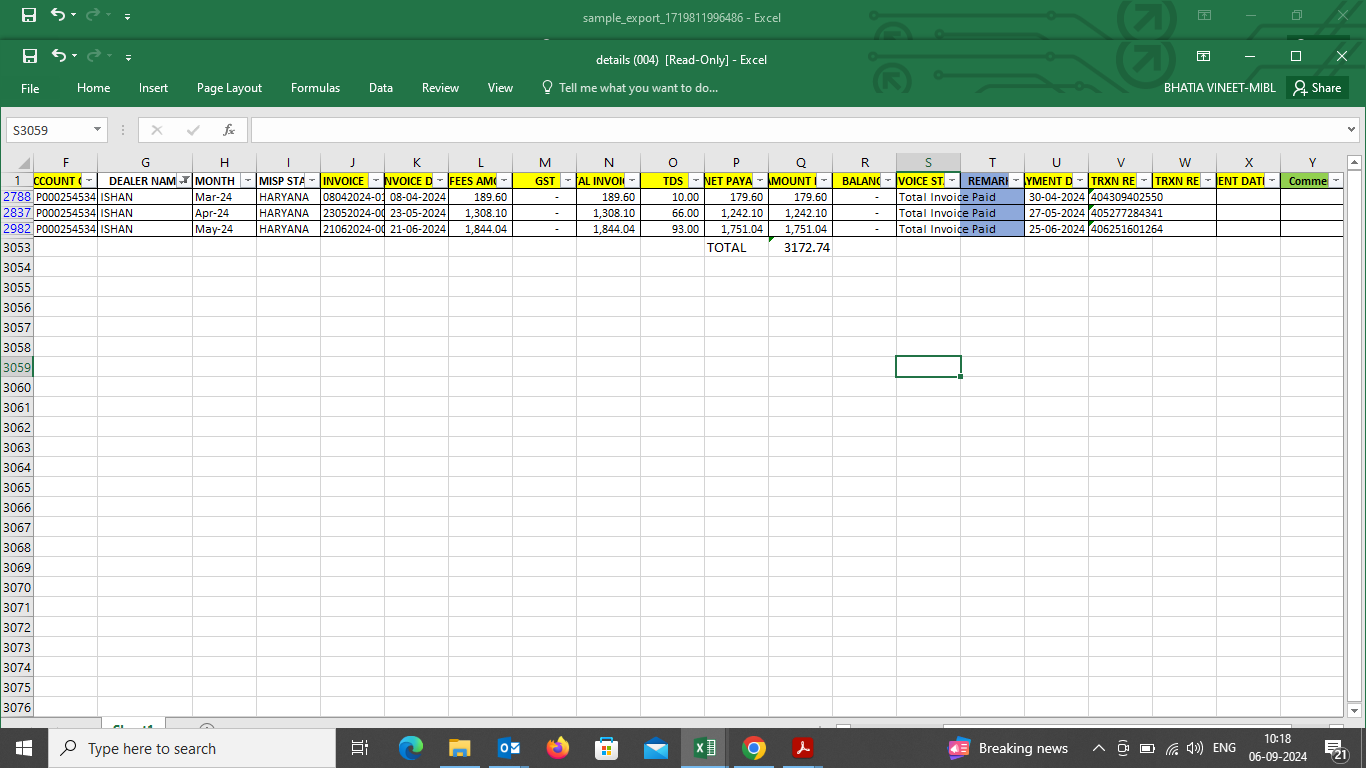Open the REMARKS column filter dropdown
Viewport: 1366px width, 768px height.
pyautogui.click(x=1016, y=181)
